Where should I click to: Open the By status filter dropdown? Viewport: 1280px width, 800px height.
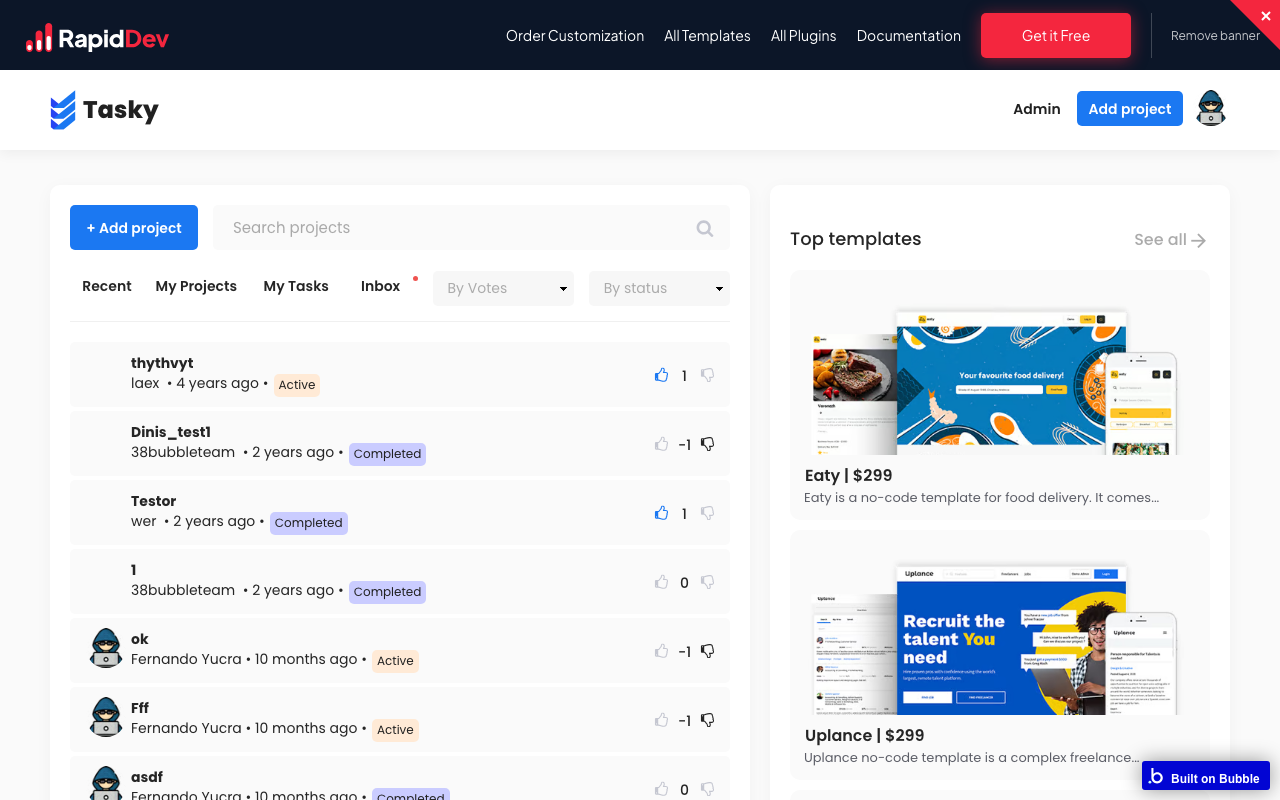[x=659, y=288]
